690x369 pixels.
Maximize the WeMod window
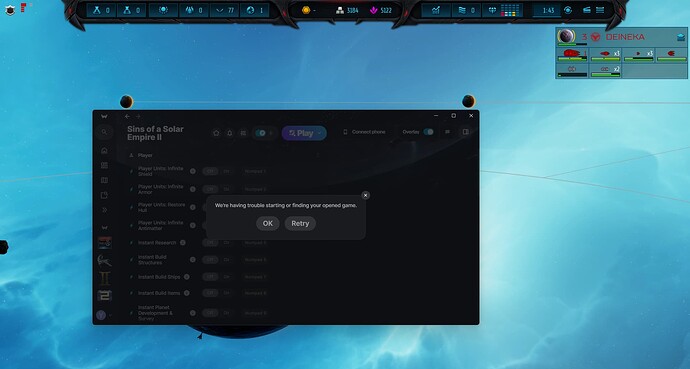pos(453,116)
